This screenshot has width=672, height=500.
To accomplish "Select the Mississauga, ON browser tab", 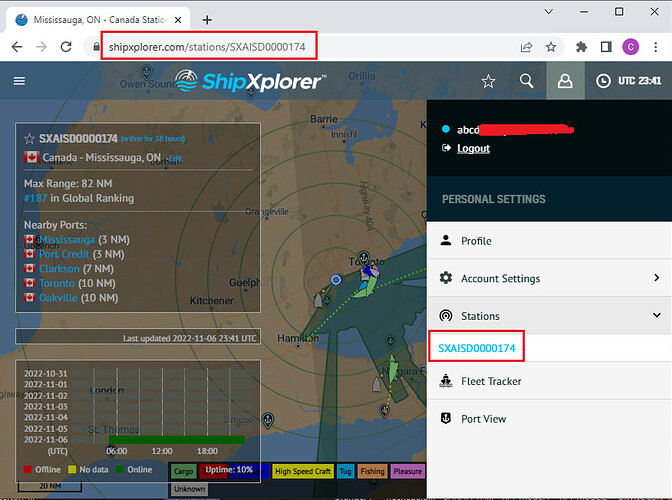I will click(99, 20).
